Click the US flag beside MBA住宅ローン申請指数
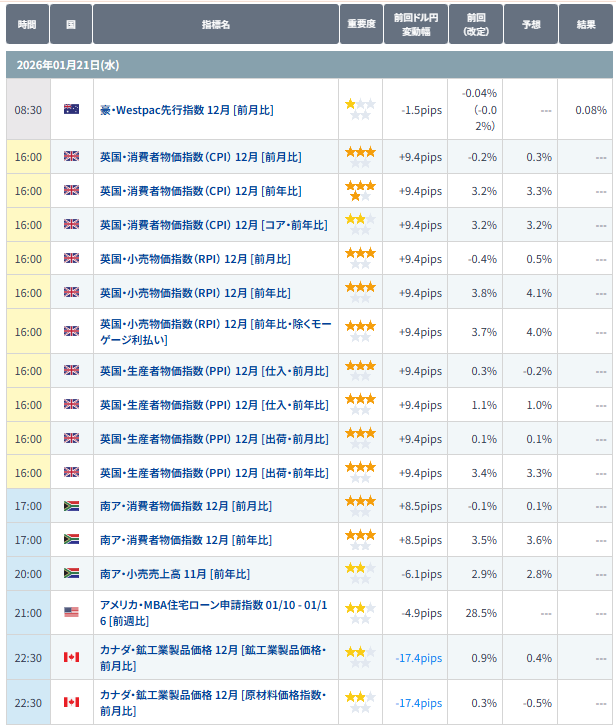The width and height of the screenshot is (616, 727). (71, 612)
